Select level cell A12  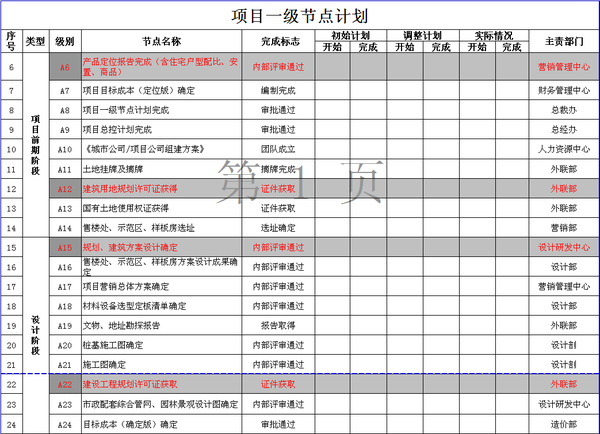(x=65, y=189)
